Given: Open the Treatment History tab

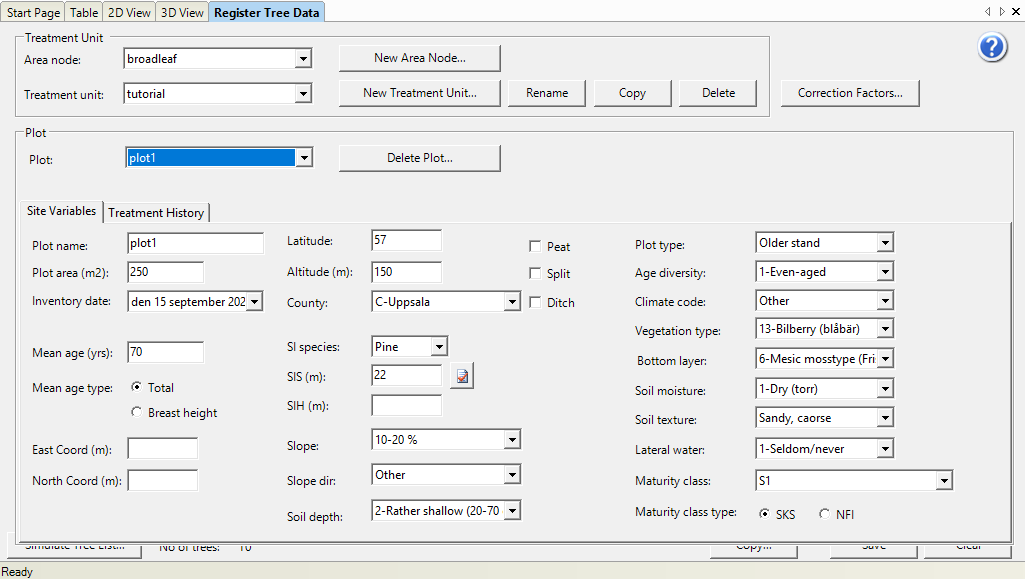Looking at the screenshot, I should tap(156, 212).
